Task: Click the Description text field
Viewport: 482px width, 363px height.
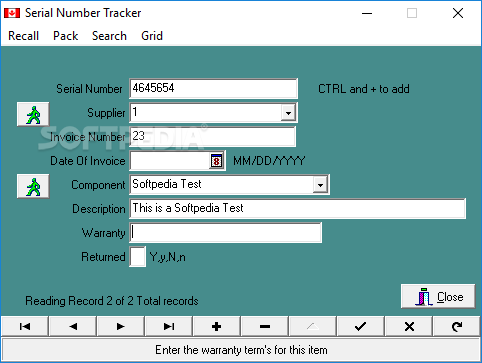Action: point(298,208)
